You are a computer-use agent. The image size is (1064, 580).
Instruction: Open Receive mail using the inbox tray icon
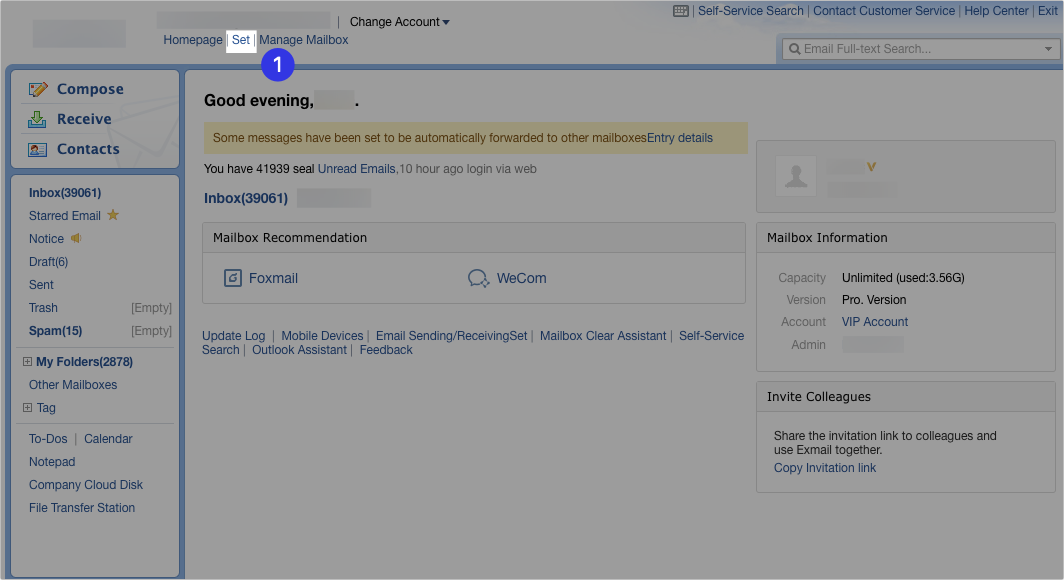(39, 118)
